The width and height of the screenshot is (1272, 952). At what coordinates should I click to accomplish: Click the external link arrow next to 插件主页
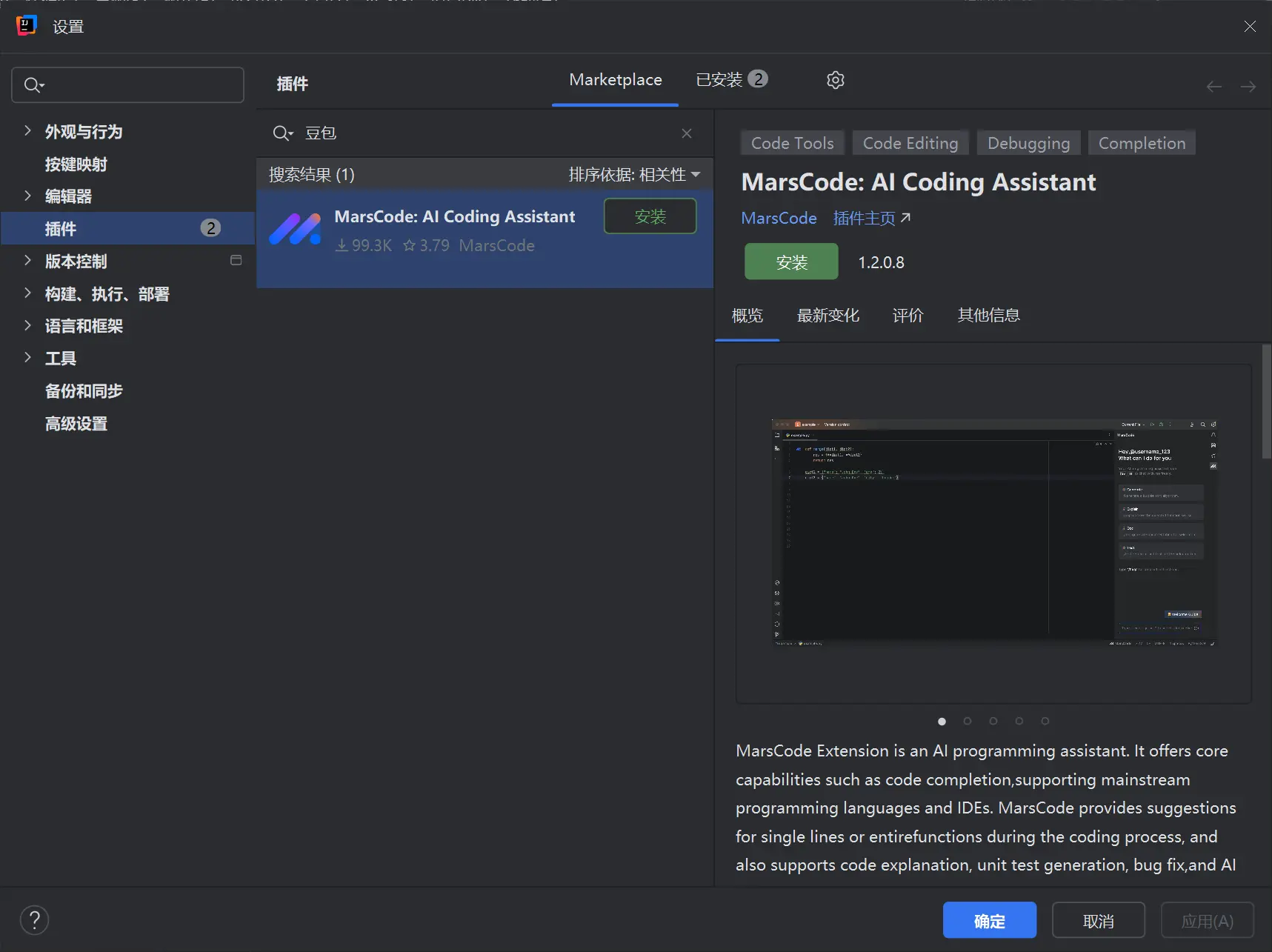point(905,218)
